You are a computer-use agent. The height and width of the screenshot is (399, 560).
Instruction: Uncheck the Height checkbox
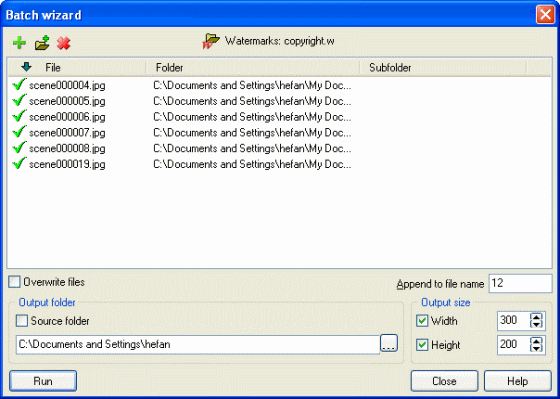click(x=422, y=345)
